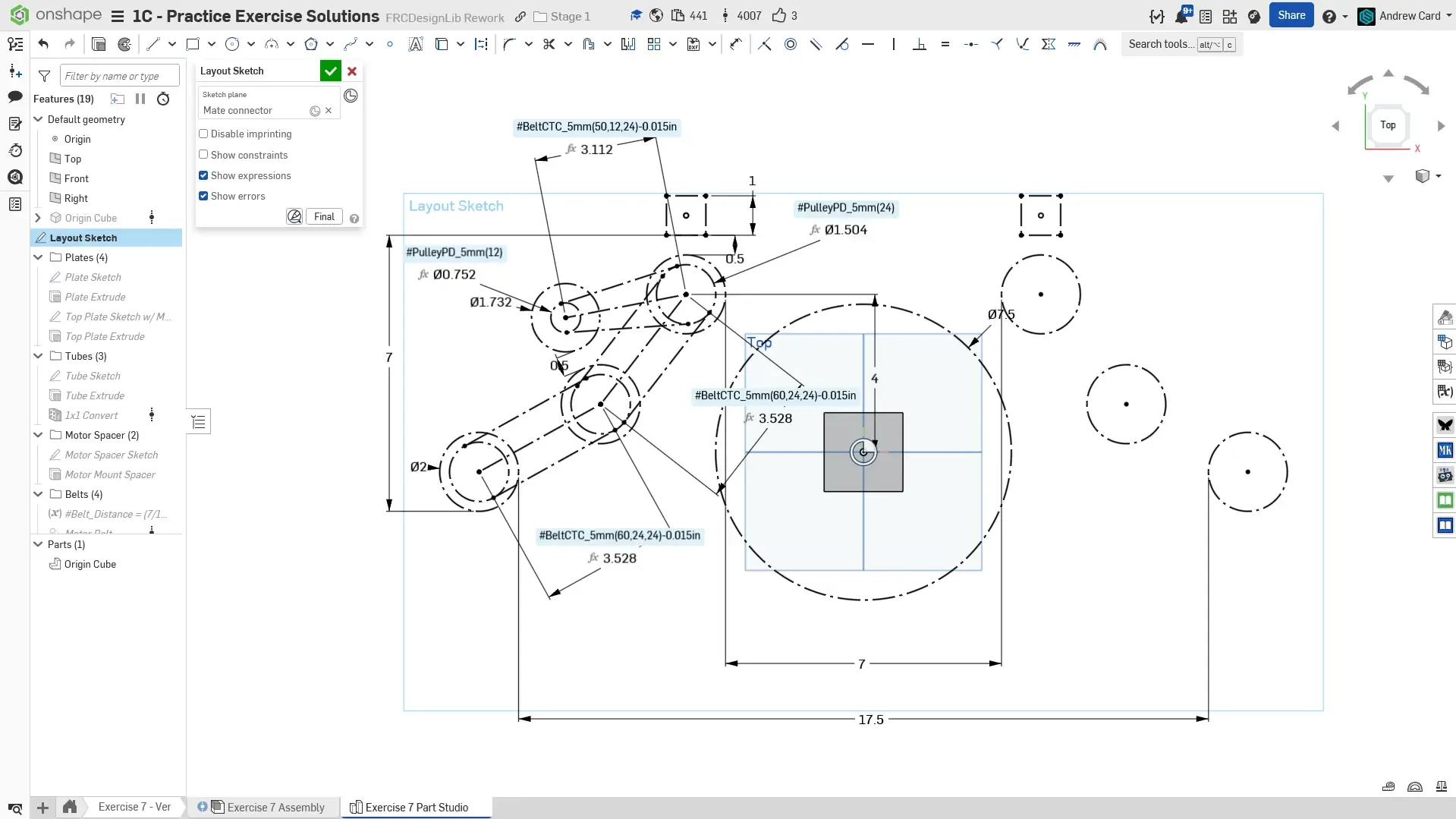Screen dimensions: 1456x819
Task: Open the rectangle tool dropdown arrow
Action: tap(212, 44)
